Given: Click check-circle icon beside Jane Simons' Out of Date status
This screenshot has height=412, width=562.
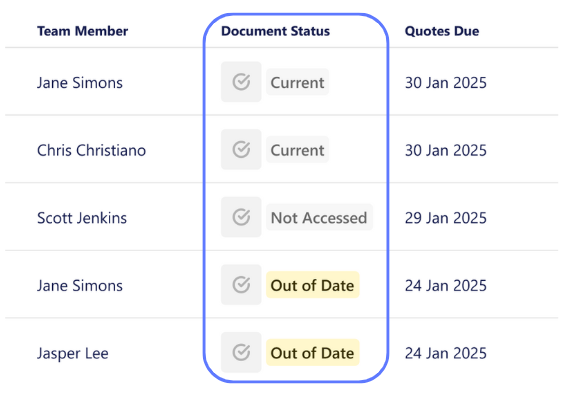Looking at the screenshot, I should [x=241, y=285].
